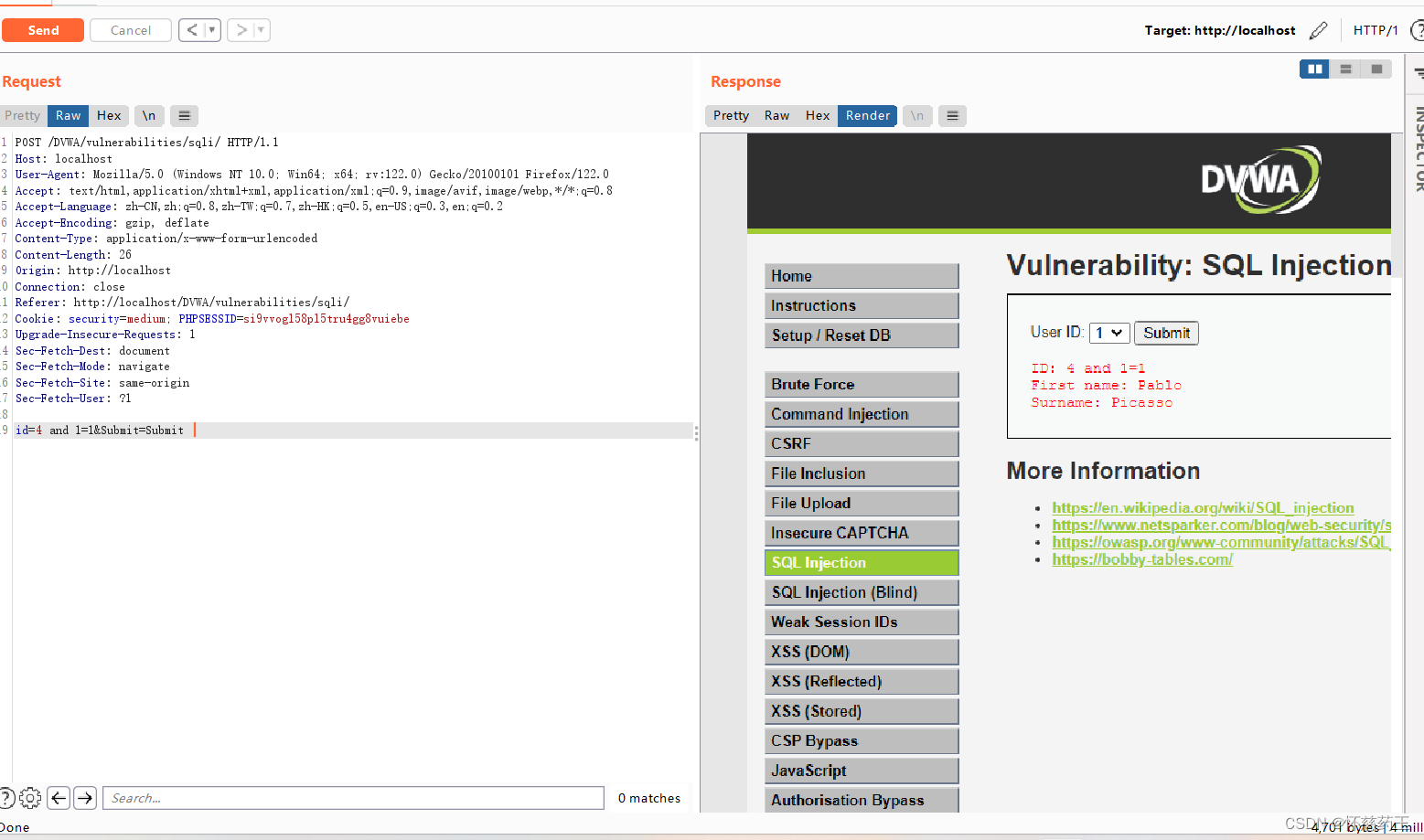Open Setup / Reset DB menu item
The height and width of the screenshot is (840, 1424).
click(x=862, y=335)
